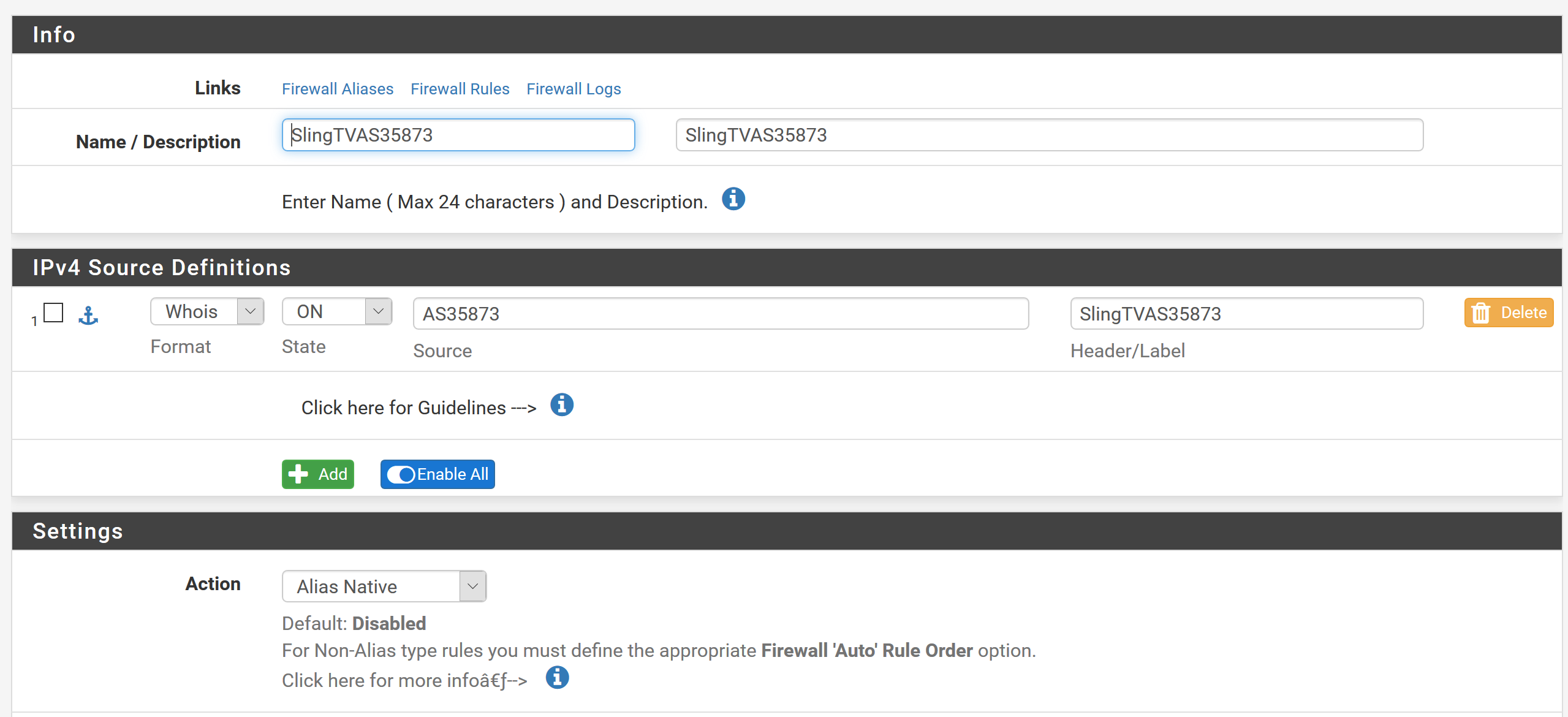Open the Firewall Logs link
Viewport: 1568px width, 717px height.
[574, 89]
